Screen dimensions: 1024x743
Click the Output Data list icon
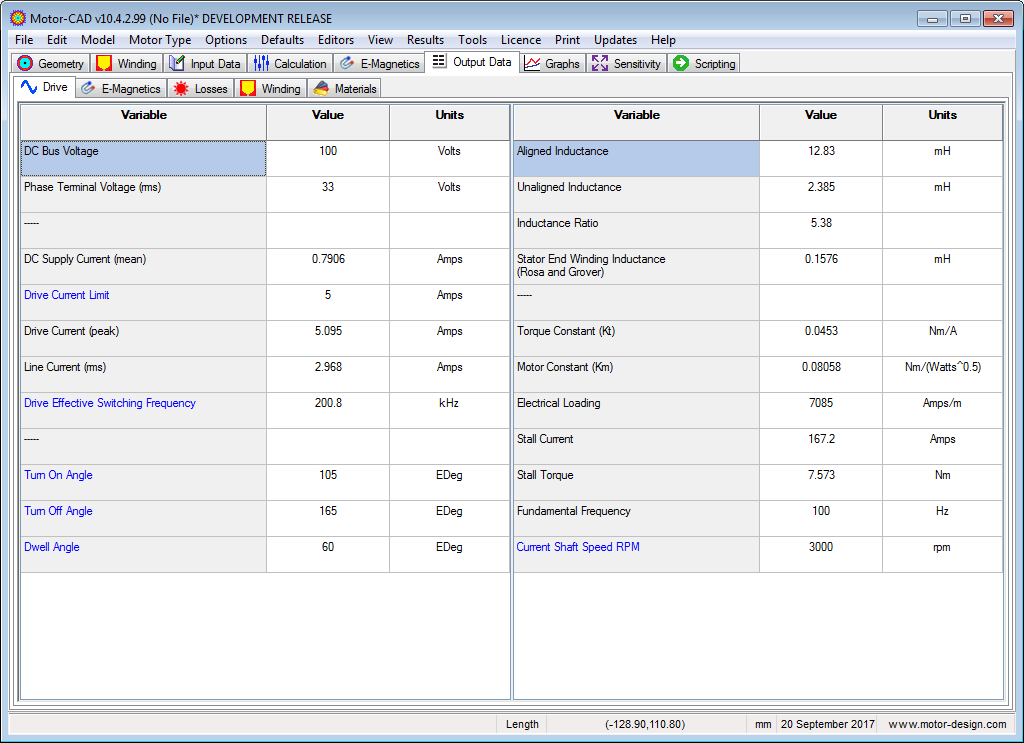click(x=439, y=61)
